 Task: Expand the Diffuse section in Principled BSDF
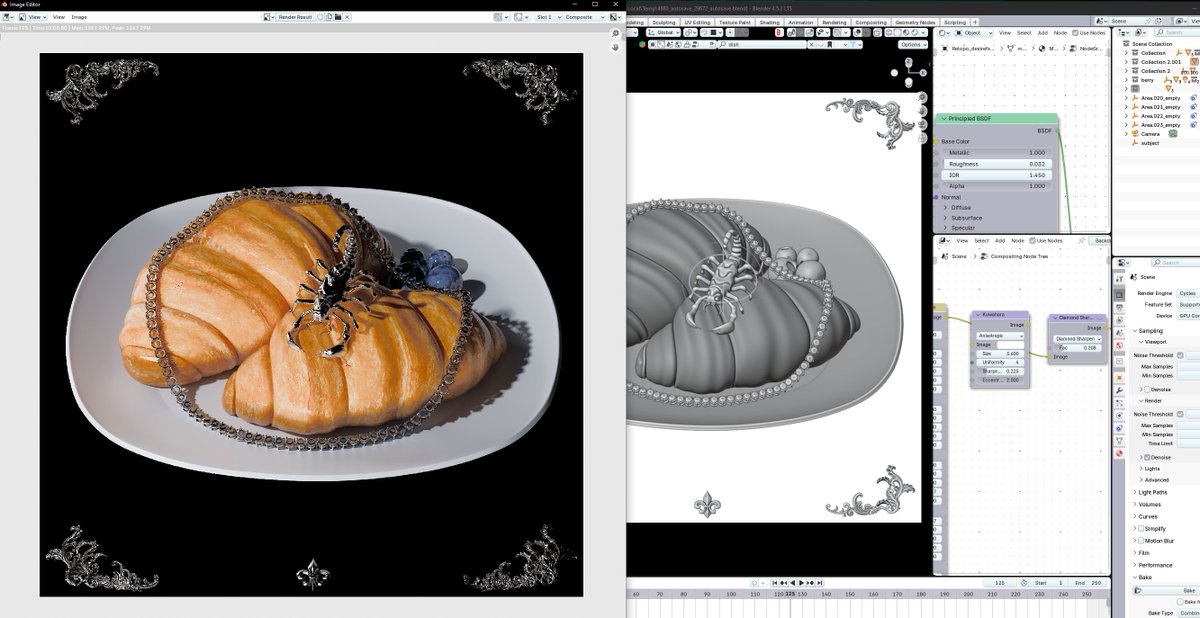pos(946,208)
